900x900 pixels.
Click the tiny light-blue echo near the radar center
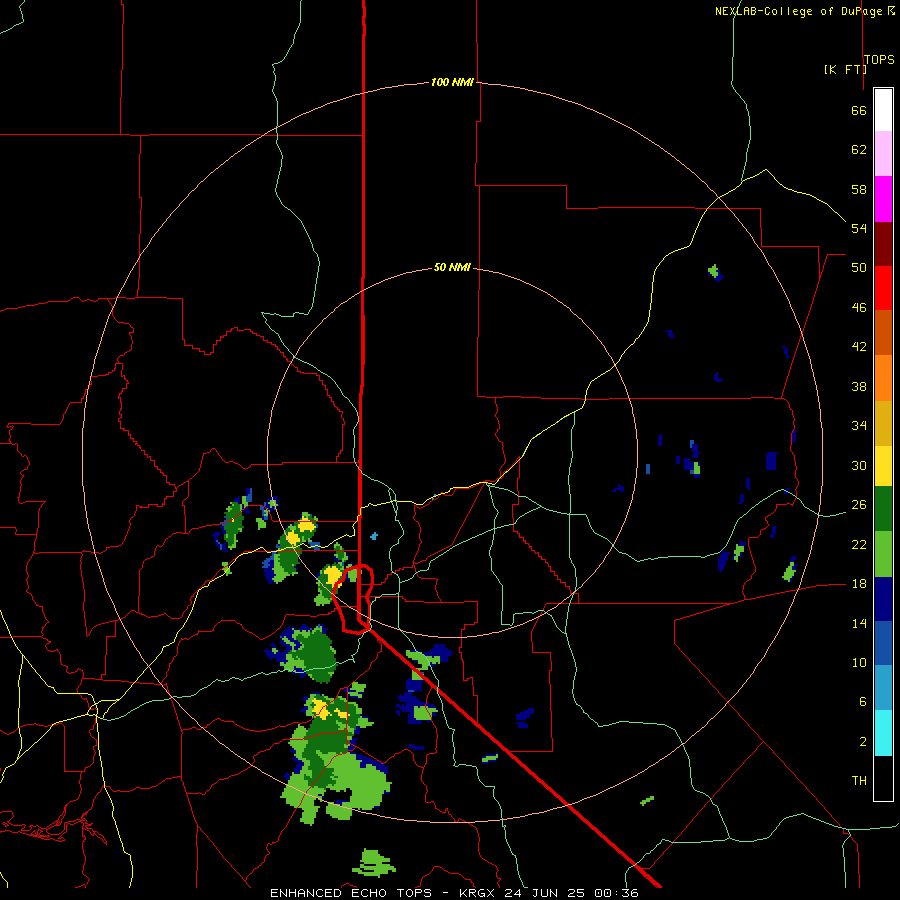pos(374,536)
